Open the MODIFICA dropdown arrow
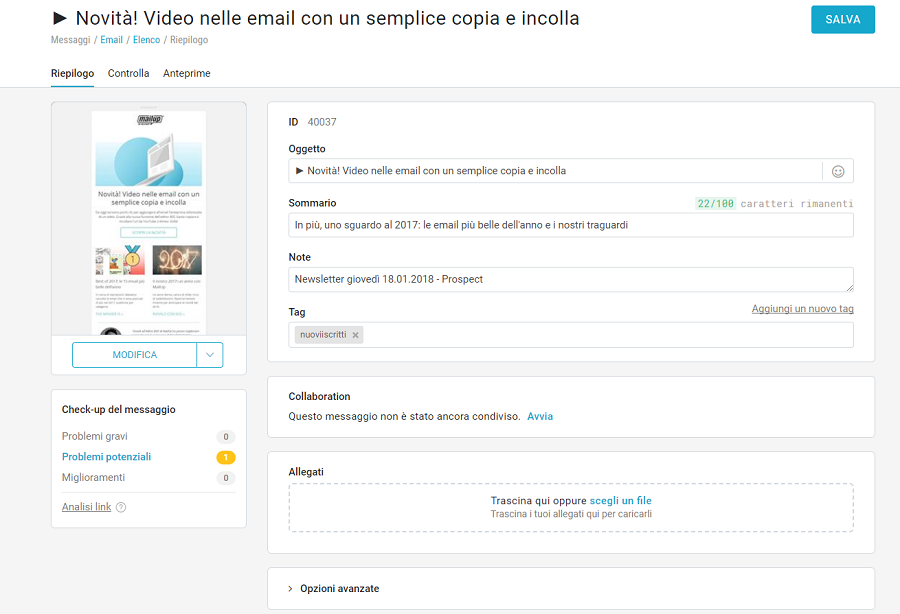This screenshot has height=614, width=900. click(x=210, y=355)
